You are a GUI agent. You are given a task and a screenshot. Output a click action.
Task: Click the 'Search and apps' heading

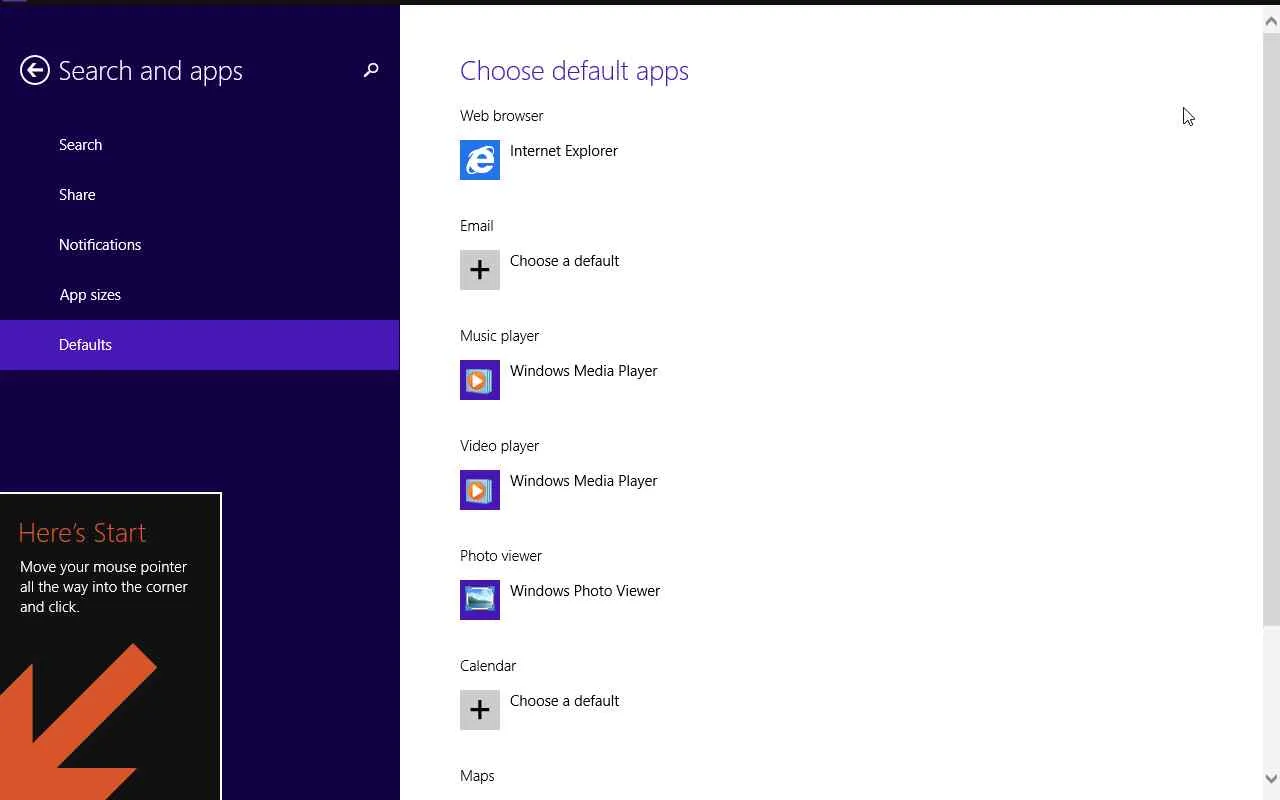coord(151,71)
